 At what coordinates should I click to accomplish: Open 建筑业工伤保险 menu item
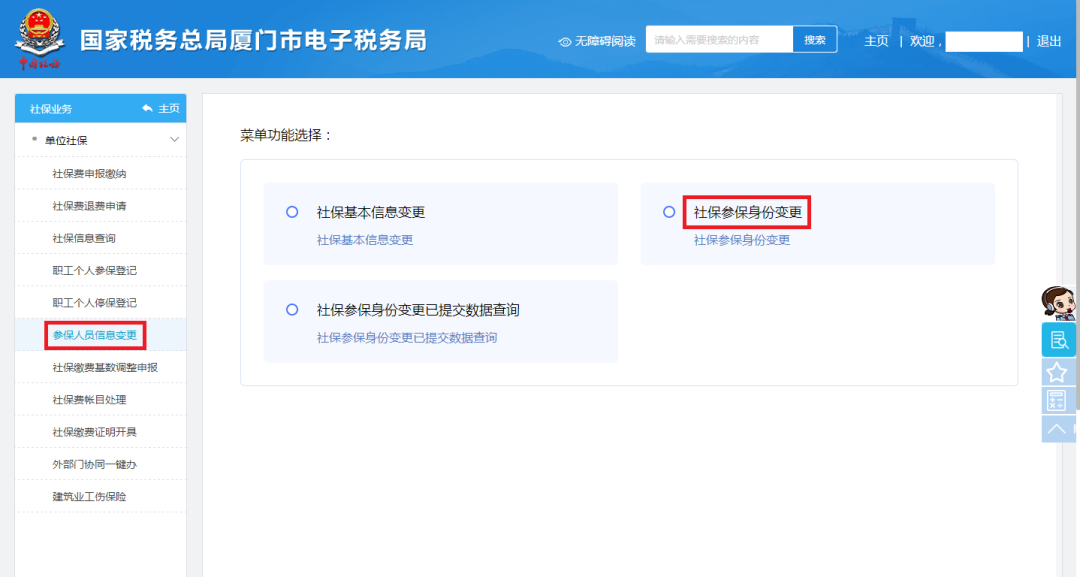pos(90,496)
